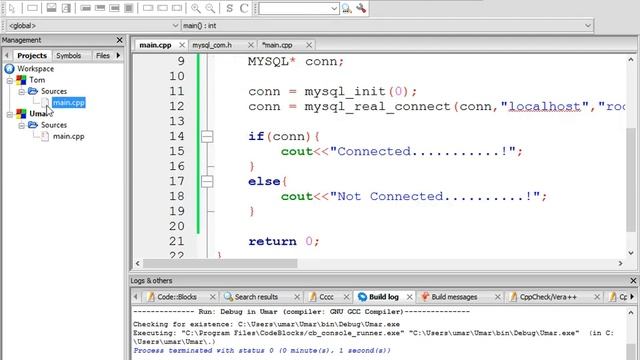Collapse the Tom project node

pyautogui.click(x=10, y=80)
